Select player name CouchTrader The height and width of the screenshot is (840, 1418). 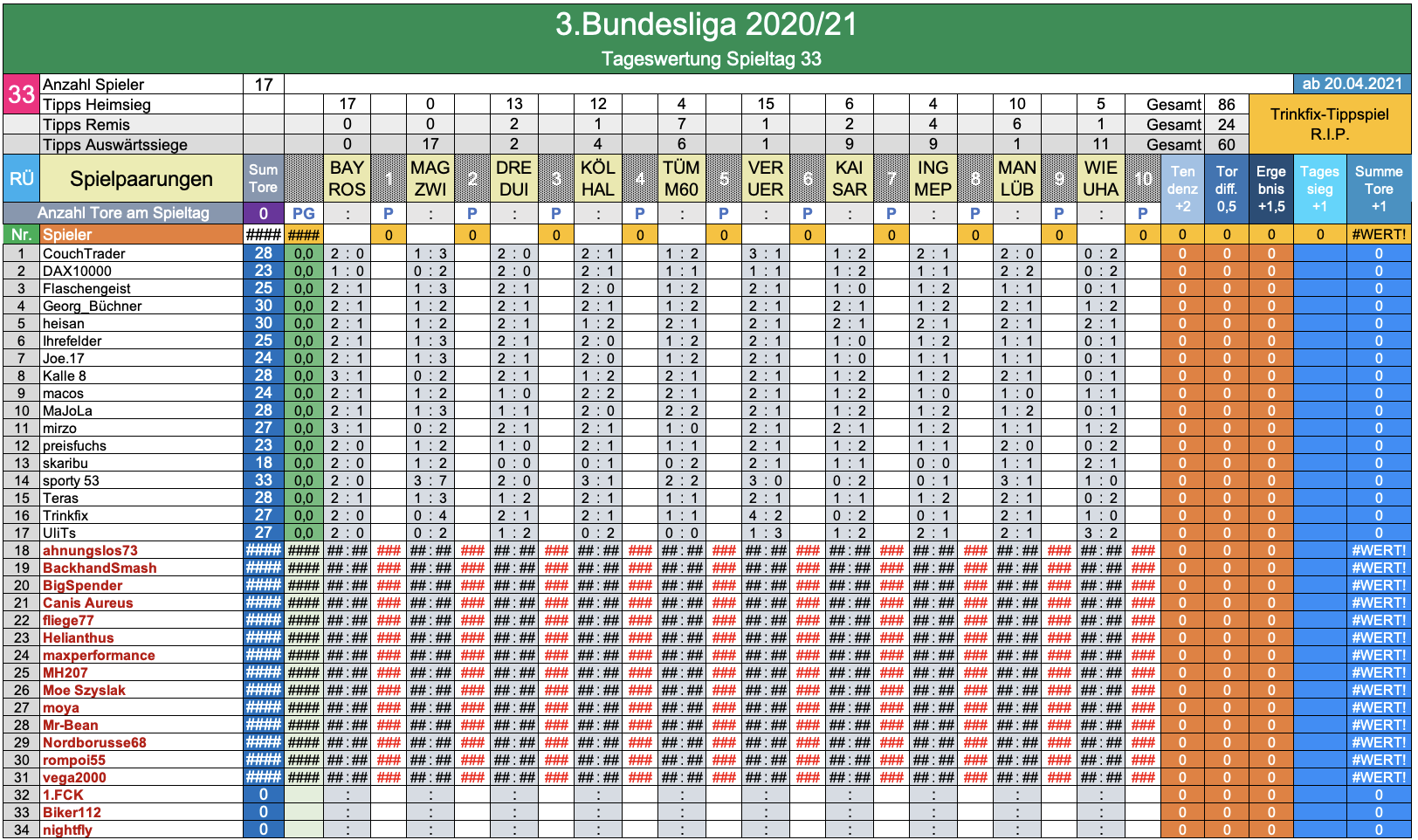pos(84,253)
